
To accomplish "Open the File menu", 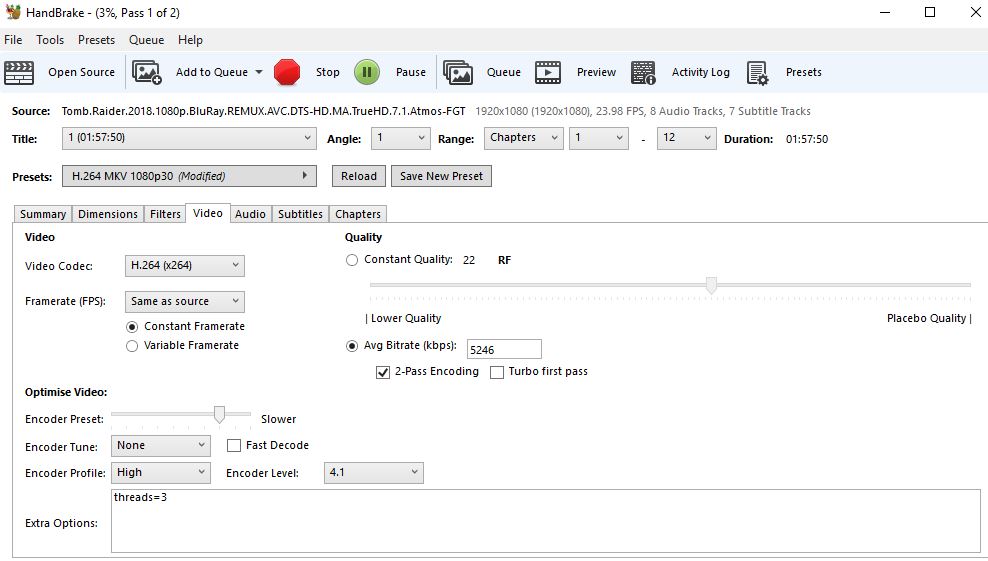I will 13,40.
